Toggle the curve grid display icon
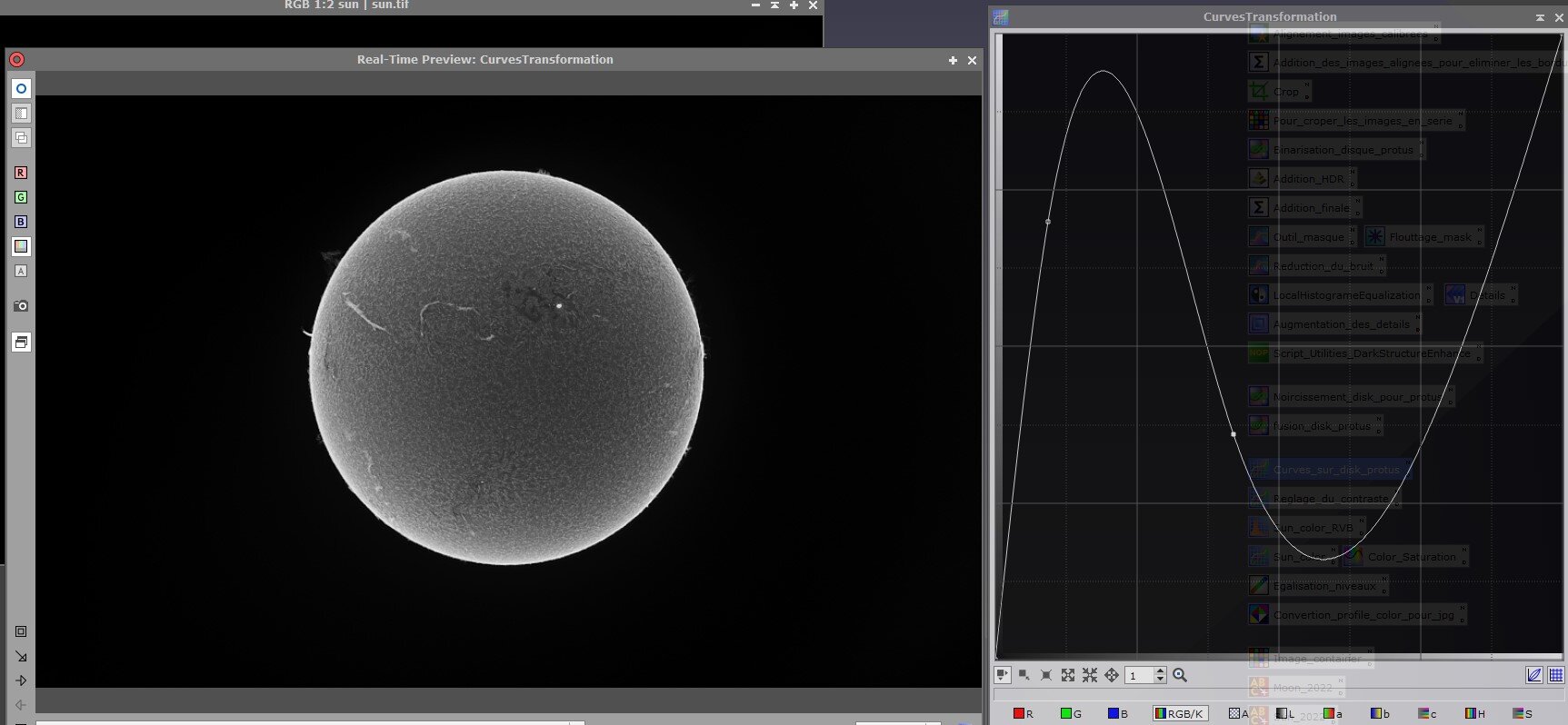Viewport: 1568px width, 725px height. [1556, 675]
